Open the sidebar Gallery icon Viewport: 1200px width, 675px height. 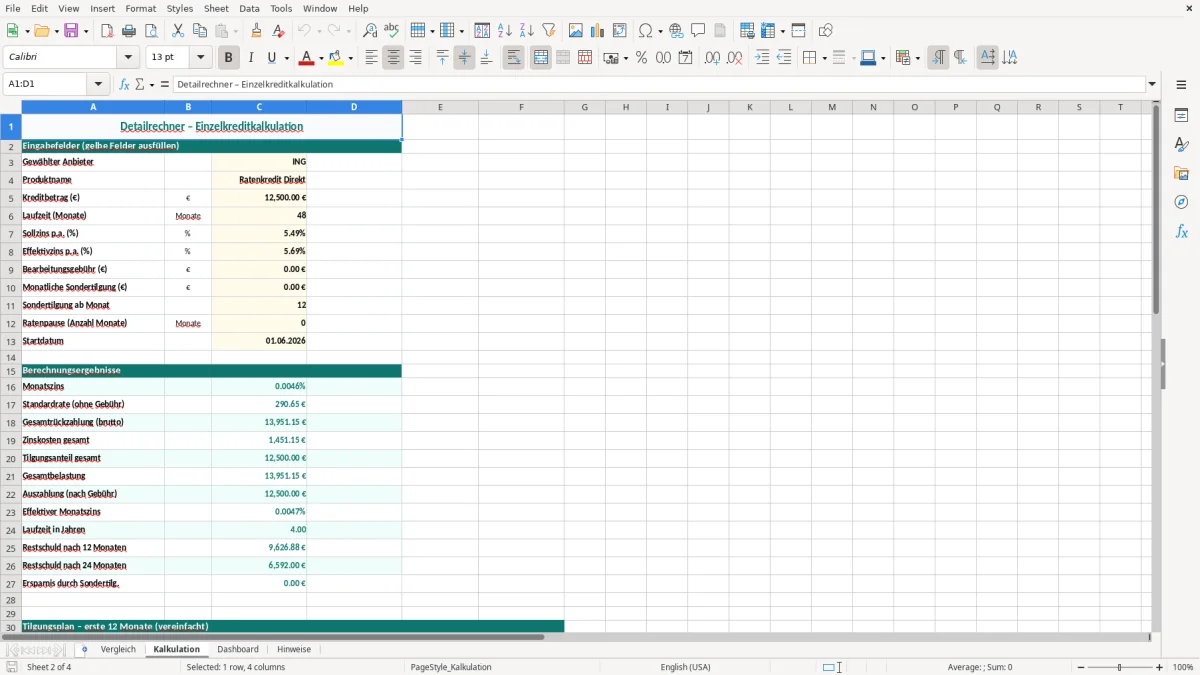[x=1181, y=174]
